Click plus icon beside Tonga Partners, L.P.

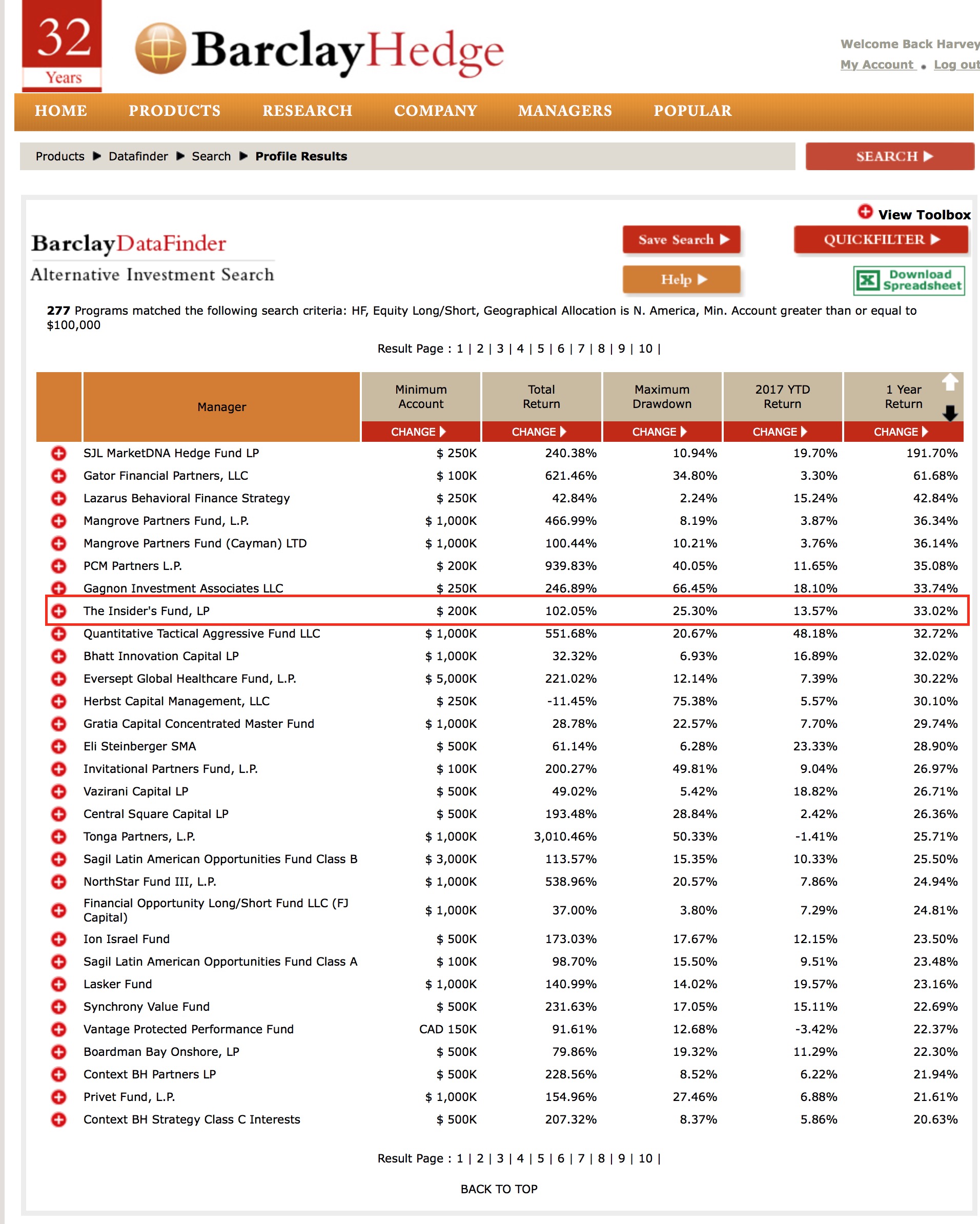(58, 837)
